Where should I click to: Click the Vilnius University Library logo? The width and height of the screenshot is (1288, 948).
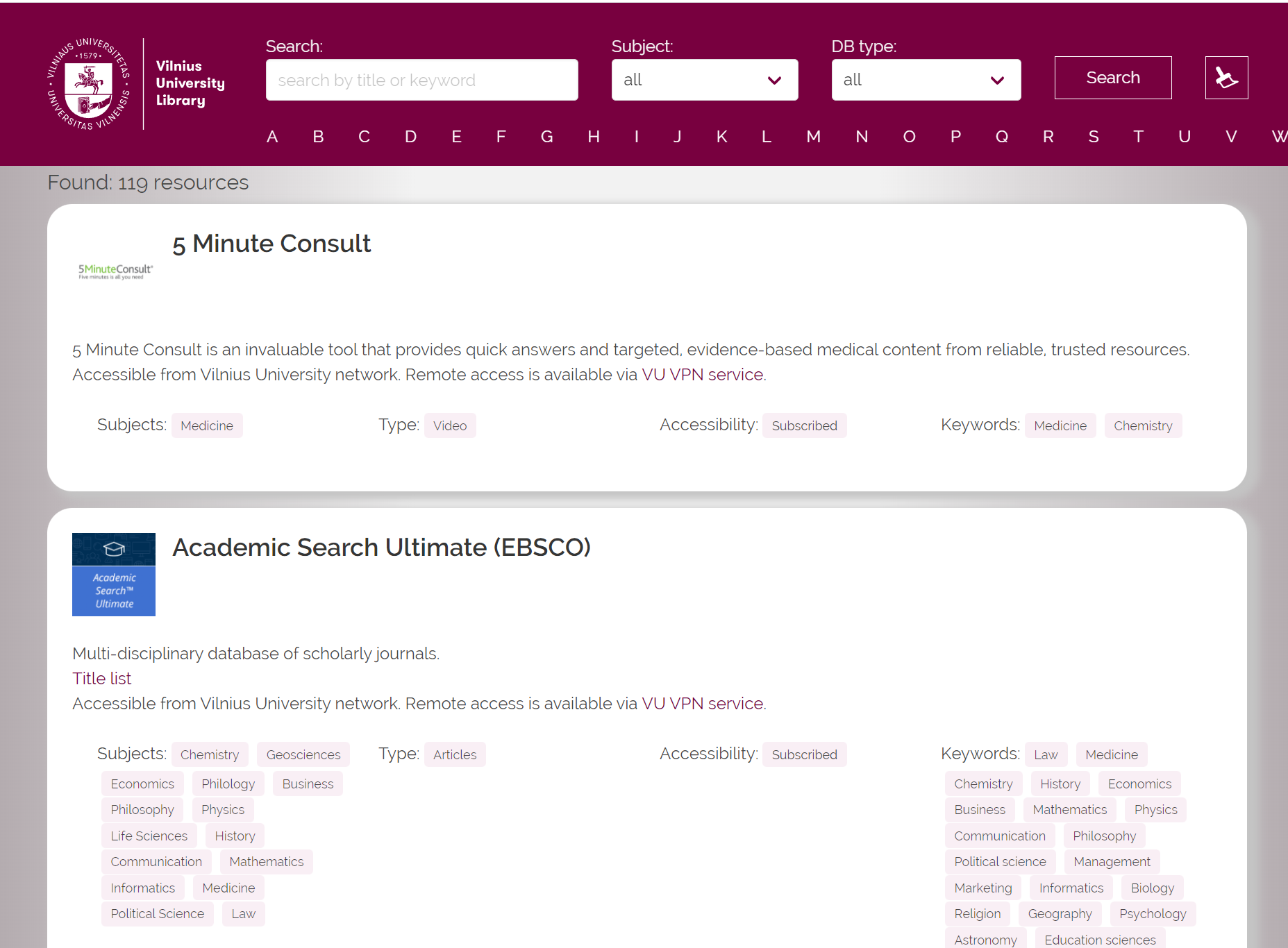coord(136,84)
